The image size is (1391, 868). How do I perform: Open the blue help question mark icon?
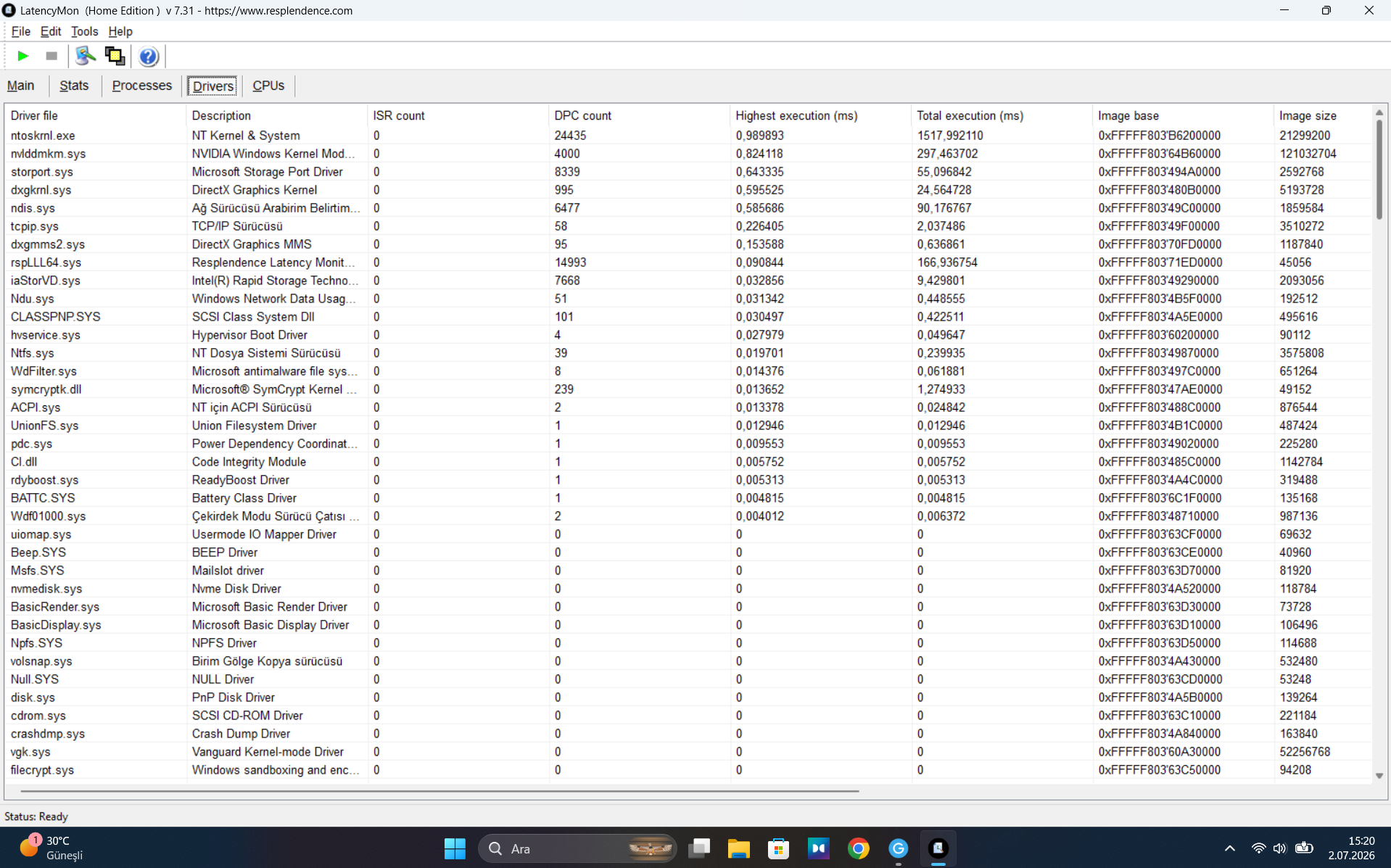(148, 56)
